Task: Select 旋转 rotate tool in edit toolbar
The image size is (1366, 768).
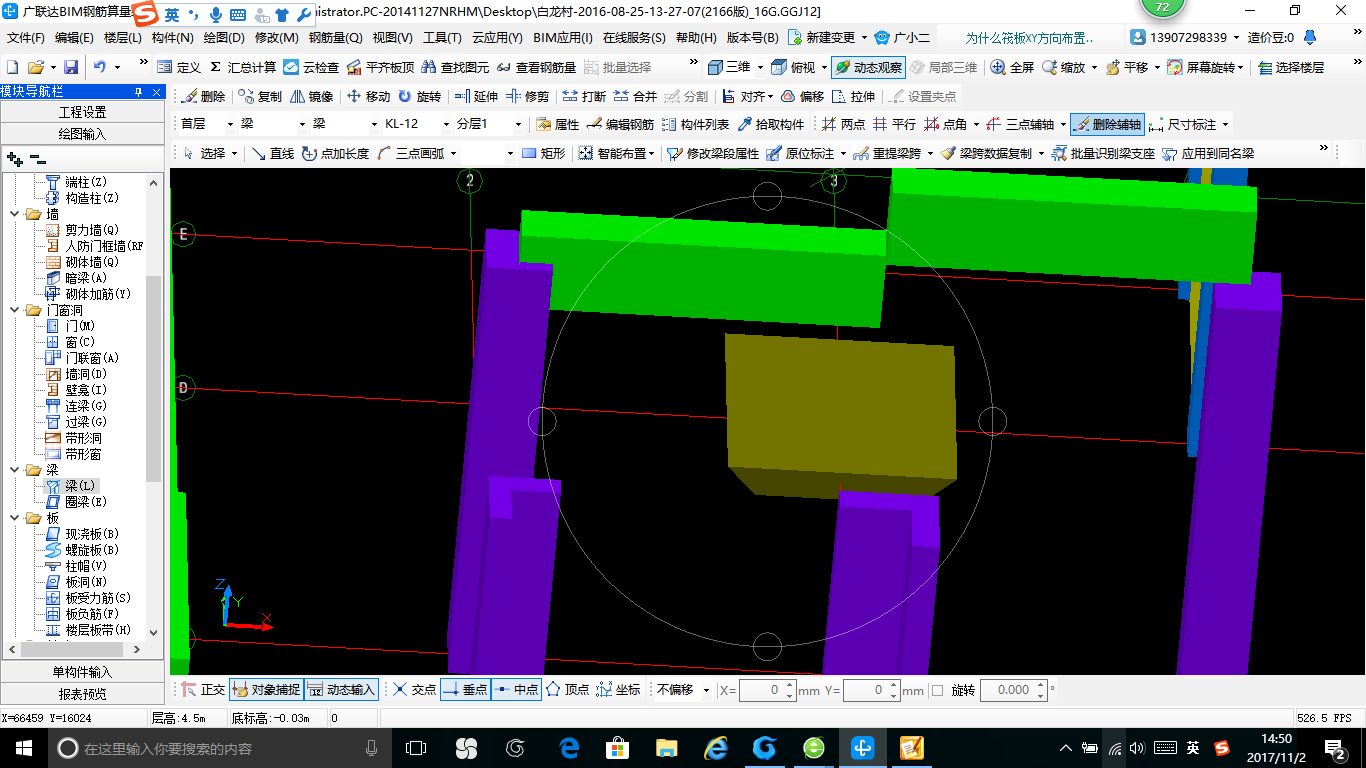Action: pyautogui.click(x=419, y=96)
